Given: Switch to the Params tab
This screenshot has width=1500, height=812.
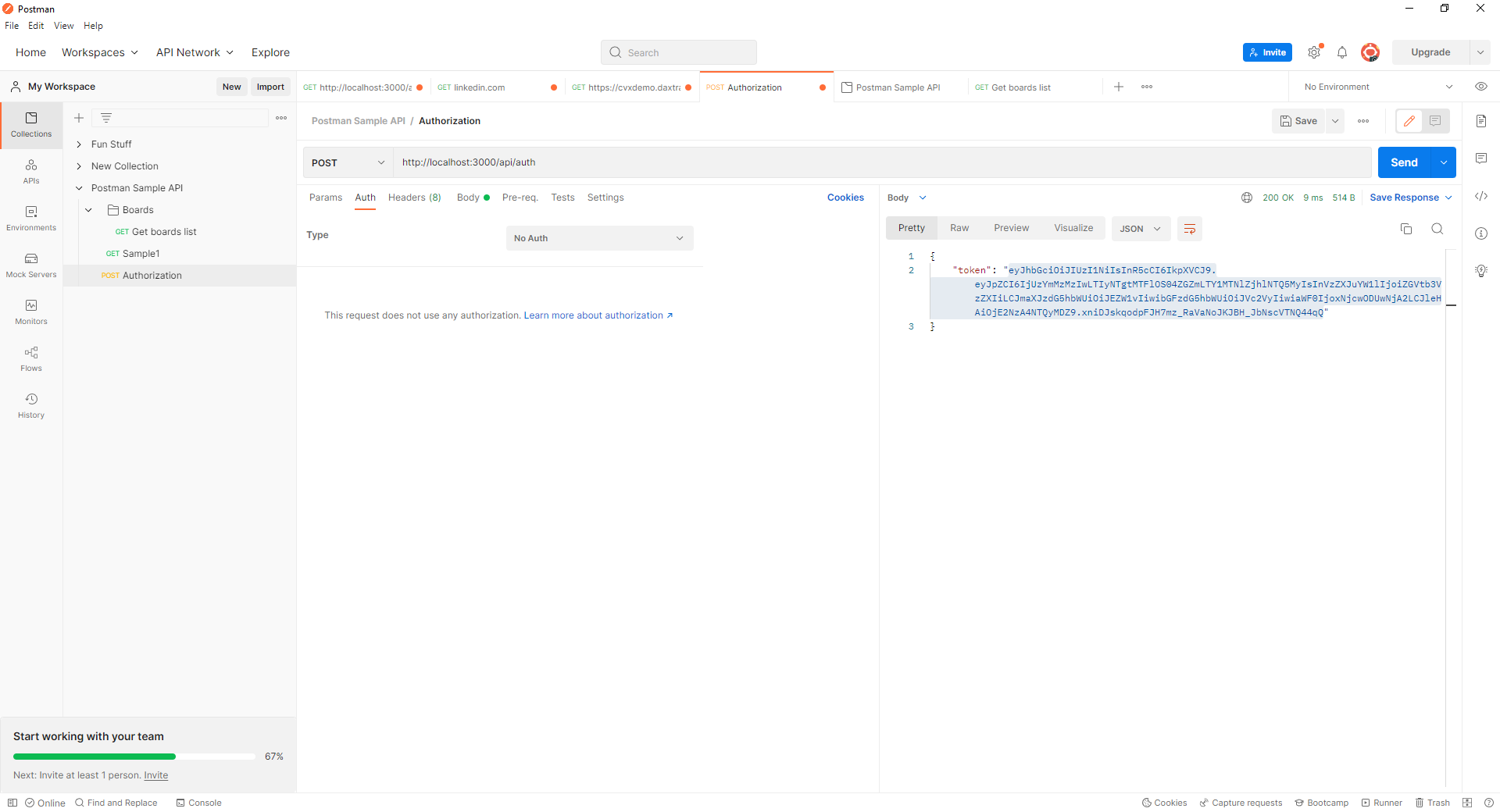Looking at the screenshot, I should (x=326, y=198).
